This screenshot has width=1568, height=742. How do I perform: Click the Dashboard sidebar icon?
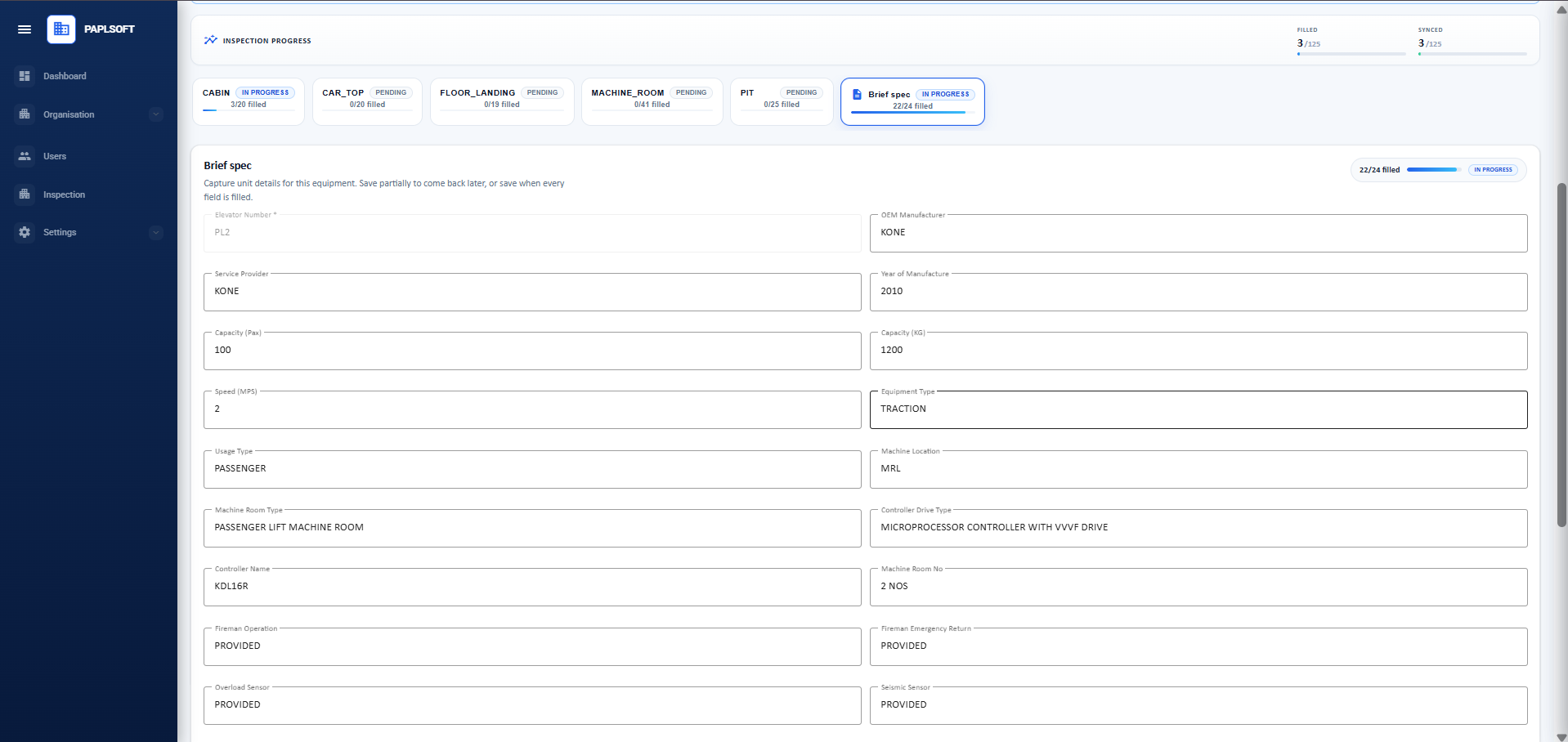pos(25,76)
